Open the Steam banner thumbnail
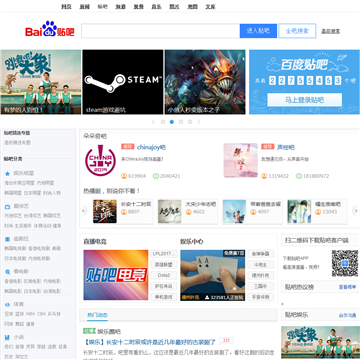Screen dimensions: 360x360 click(x=123, y=82)
